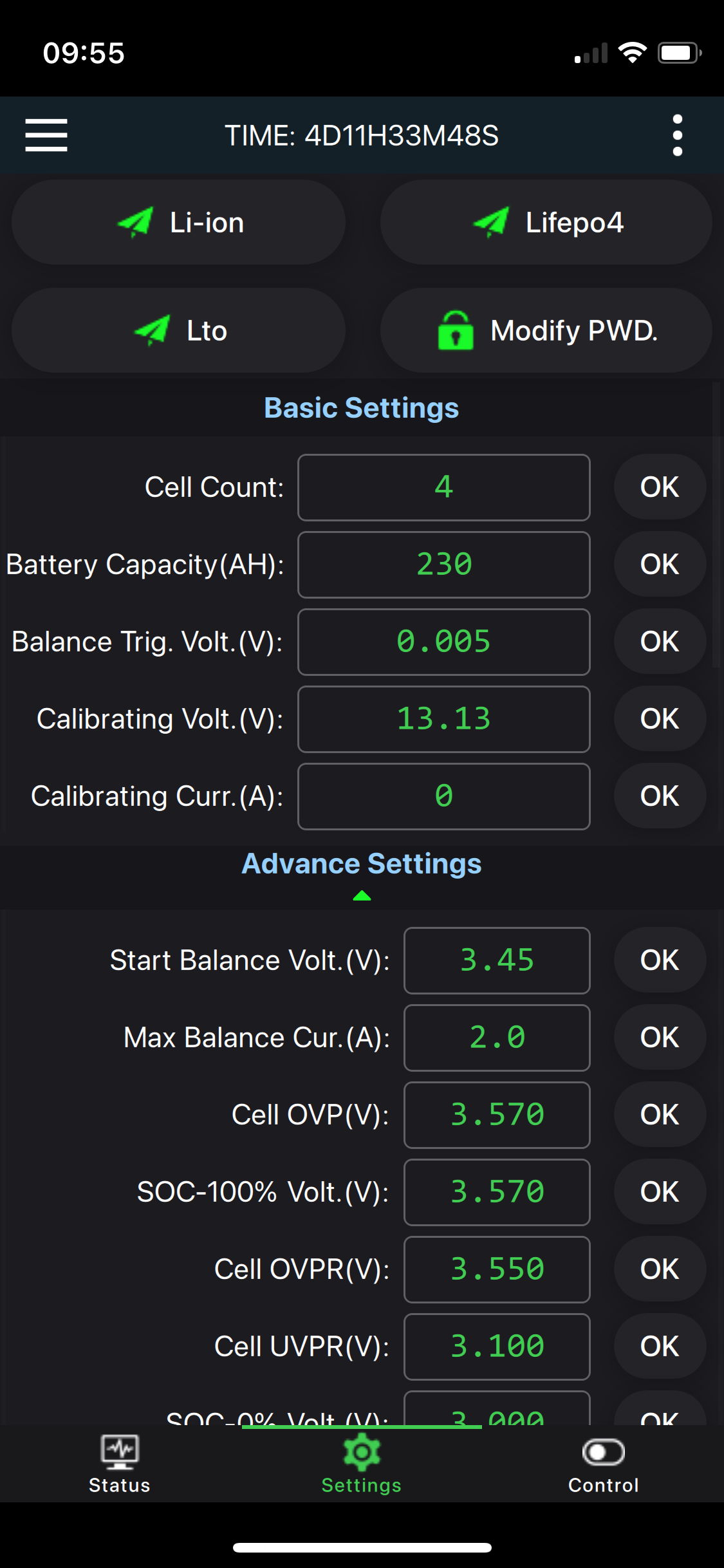This screenshot has width=724, height=1568.
Task: Open the three-dot more options menu
Action: pyautogui.click(x=677, y=135)
